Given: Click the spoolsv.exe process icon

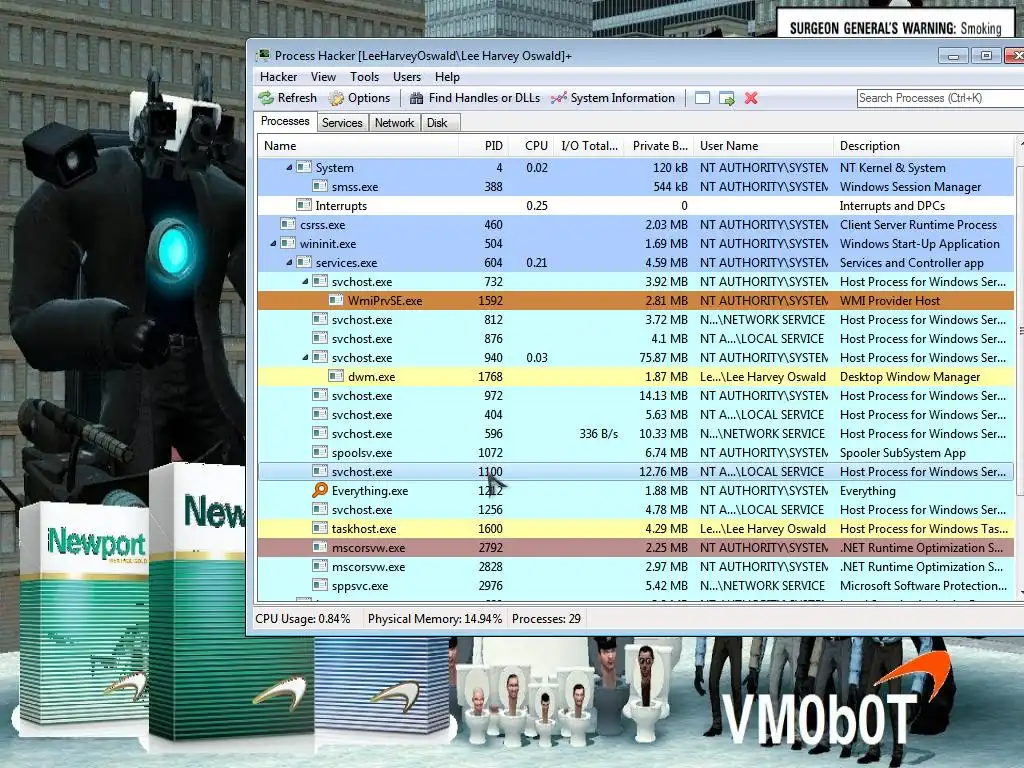Looking at the screenshot, I should [320, 452].
